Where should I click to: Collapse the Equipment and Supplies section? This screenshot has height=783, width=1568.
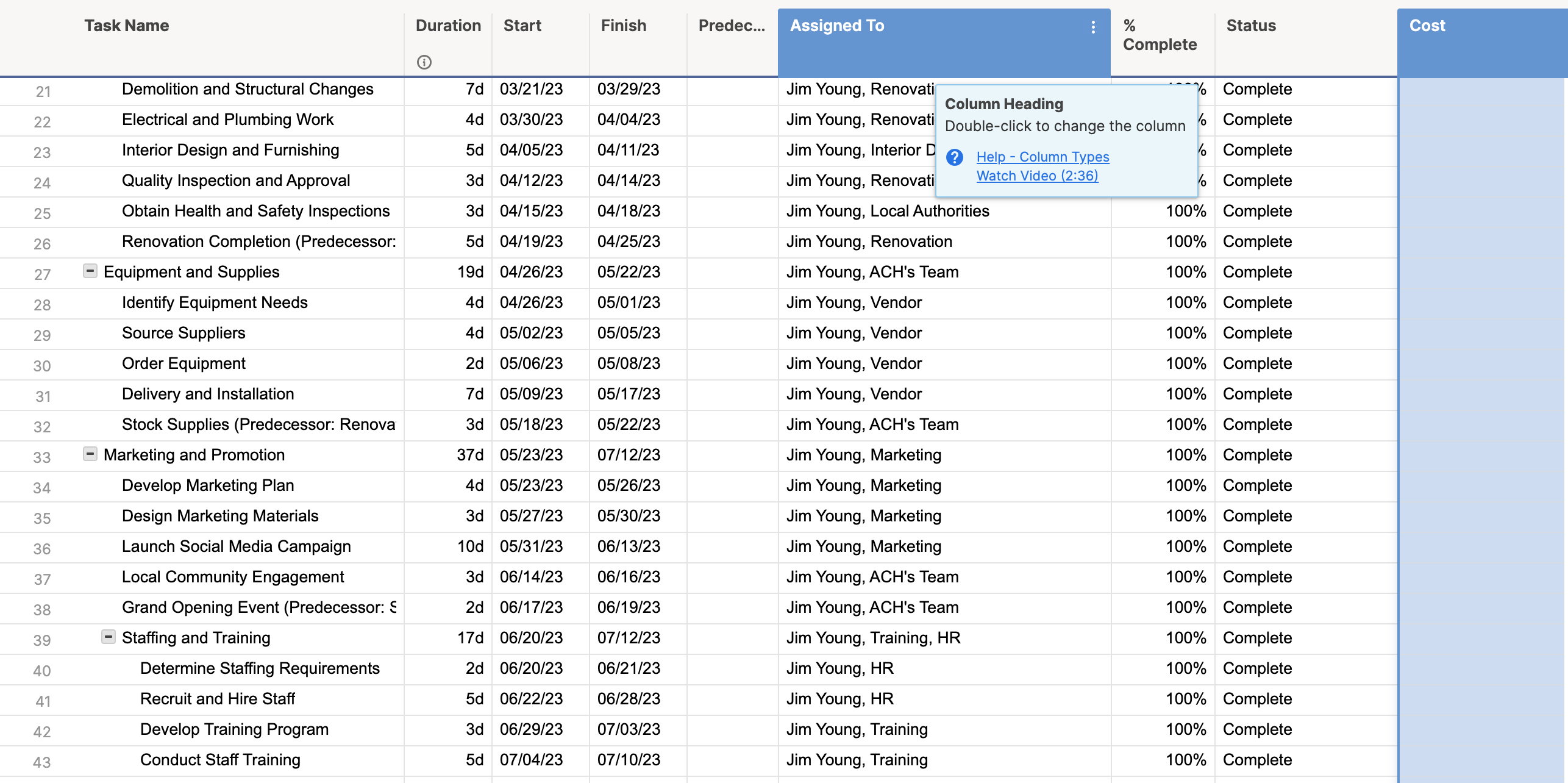[89, 271]
